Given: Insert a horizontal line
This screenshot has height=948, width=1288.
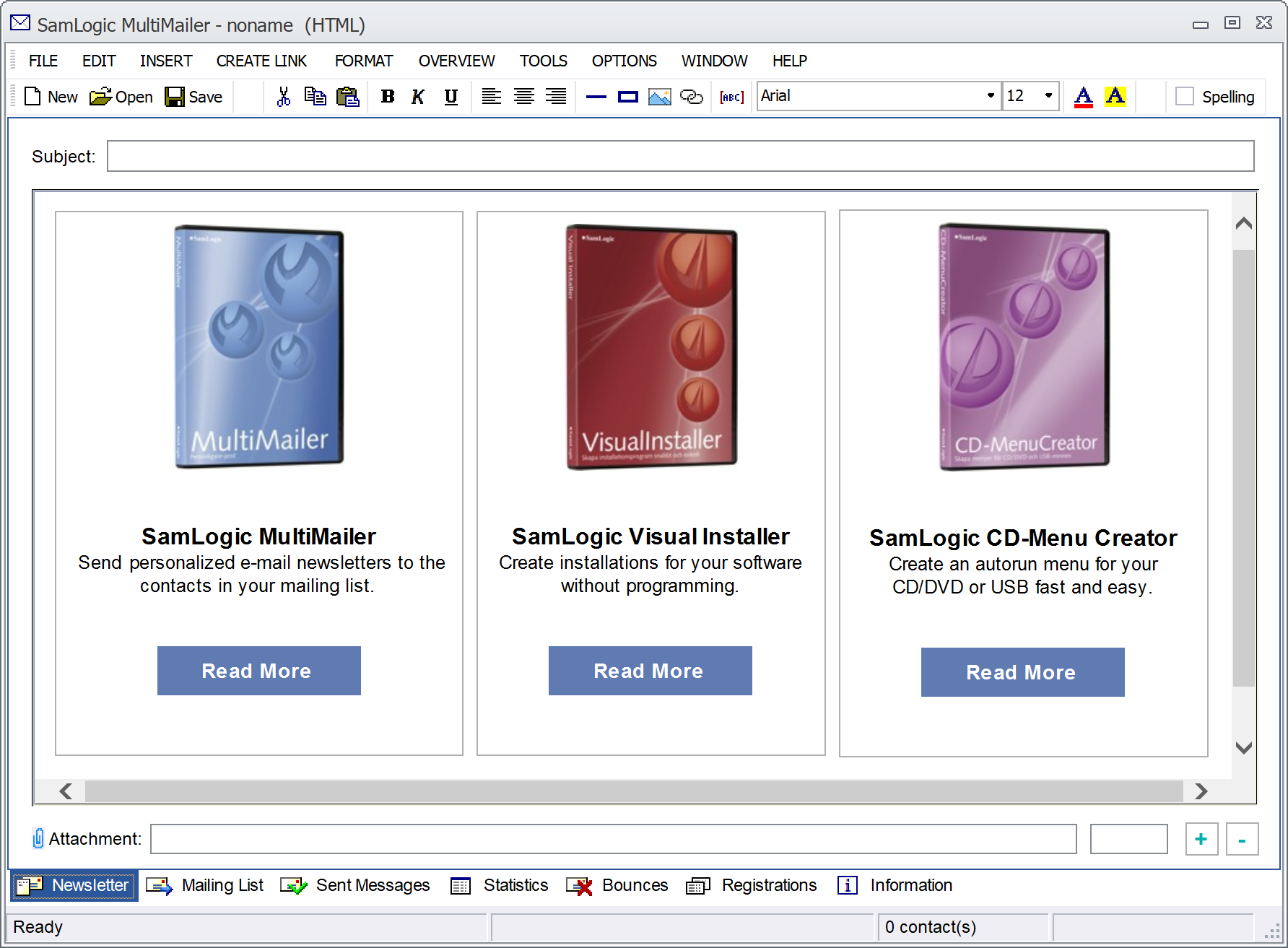Looking at the screenshot, I should click(x=596, y=97).
